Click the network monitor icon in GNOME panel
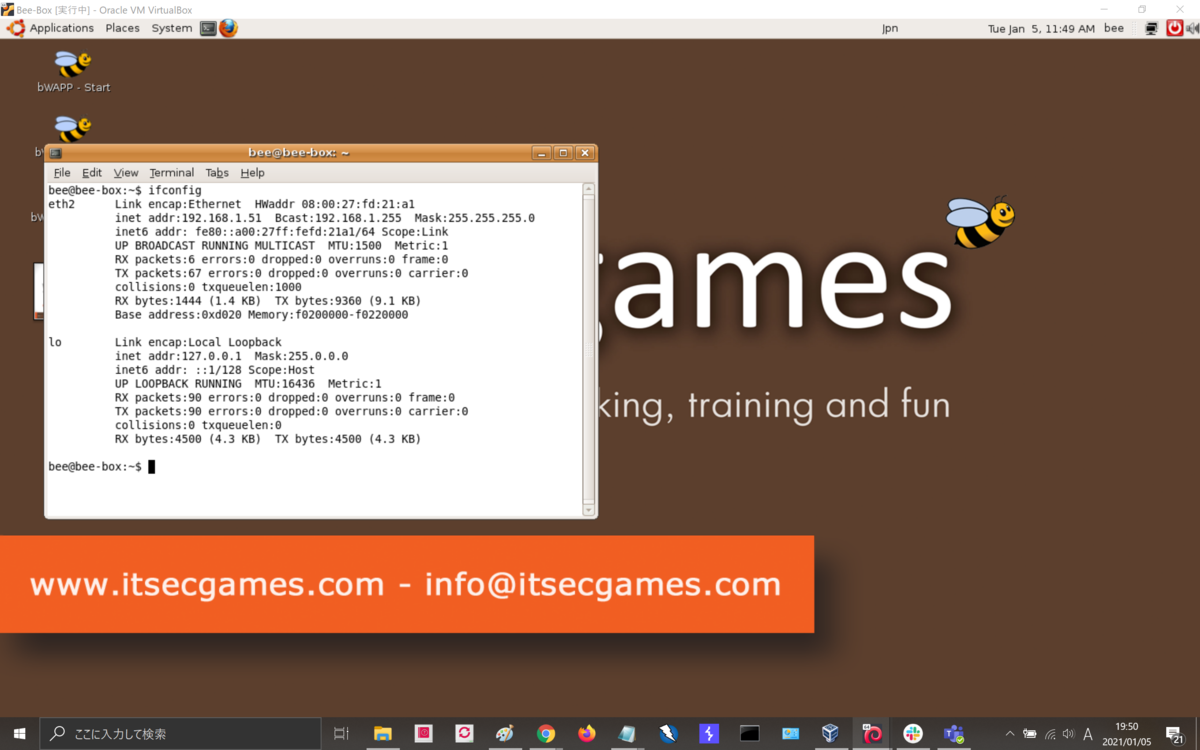The image size is (1200, 750). click(x=1152, y=28)
